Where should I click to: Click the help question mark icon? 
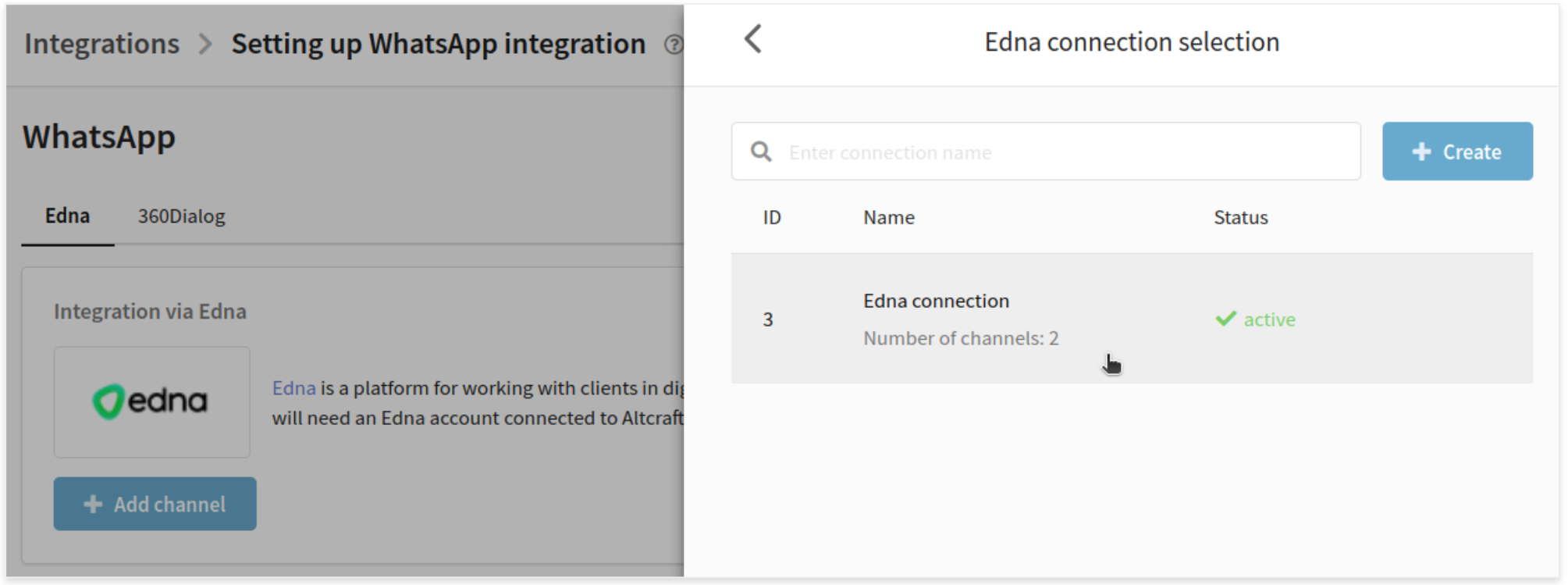click(674, 45)
